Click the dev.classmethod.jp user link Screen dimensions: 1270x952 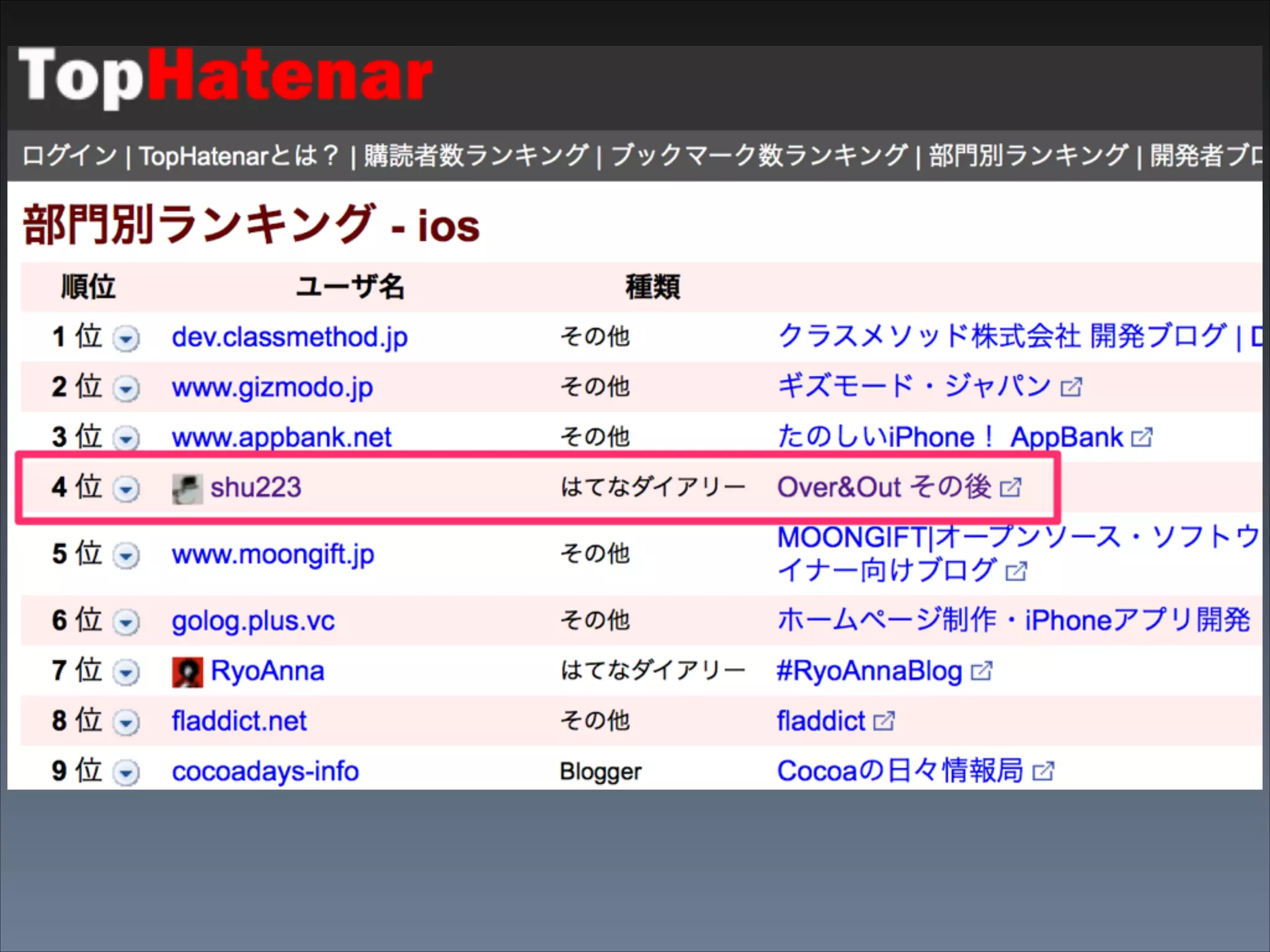290,337
